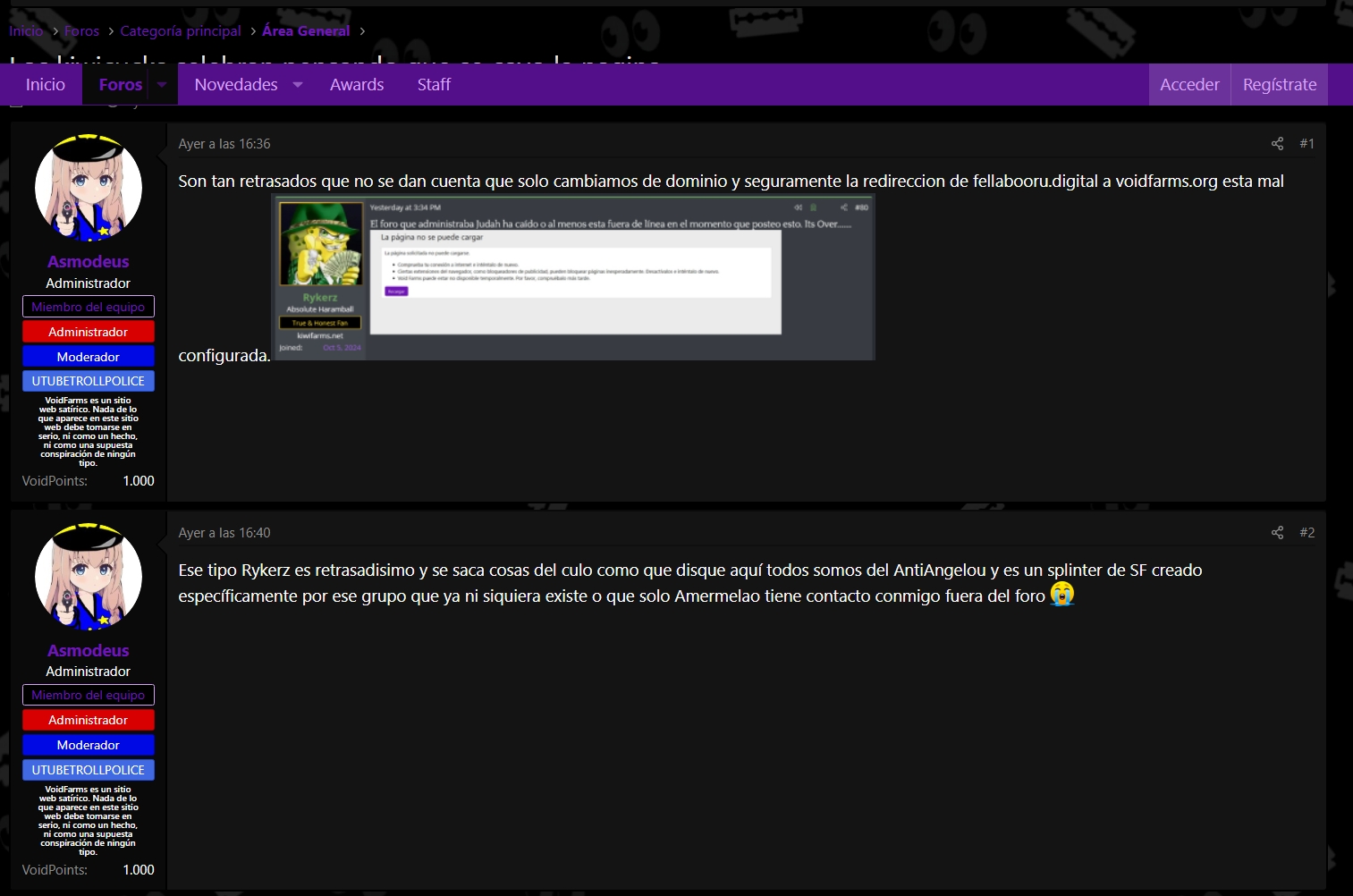Click the white Administrador user title in post #2
1353x896 pixels.
tap(89, 672)
